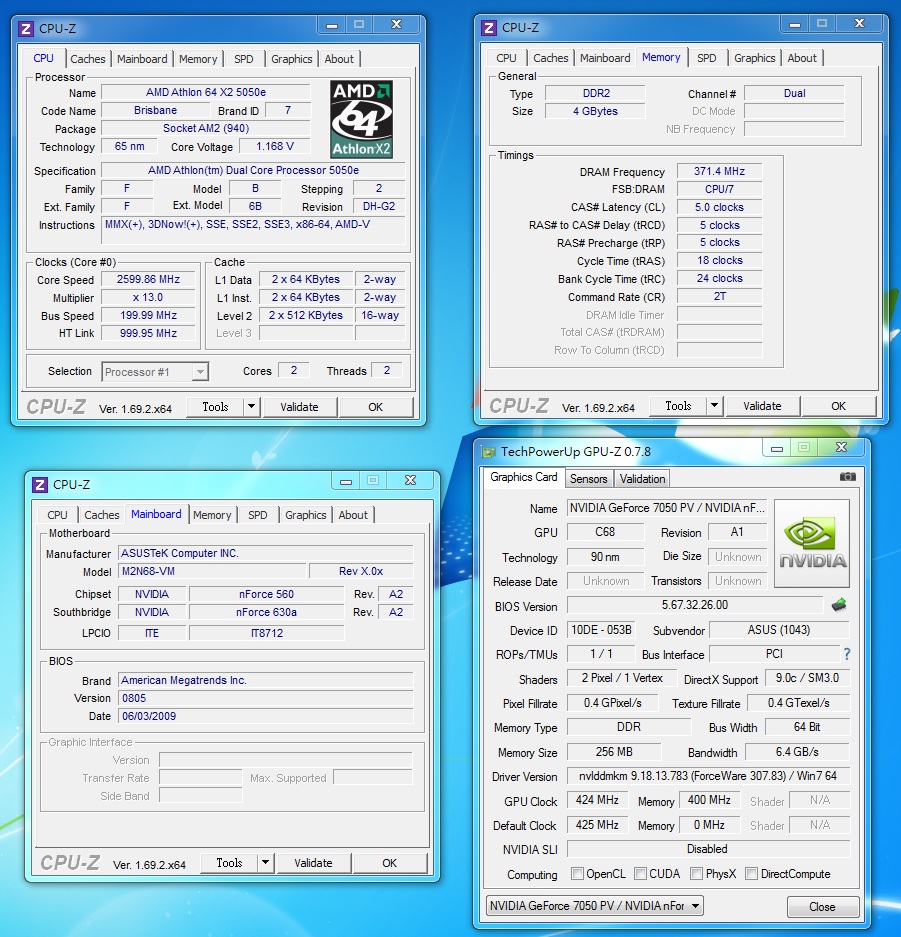Select Mainboard tab in CPU window
The height and width of the screenshot is (937, 901).
[142, 59]
